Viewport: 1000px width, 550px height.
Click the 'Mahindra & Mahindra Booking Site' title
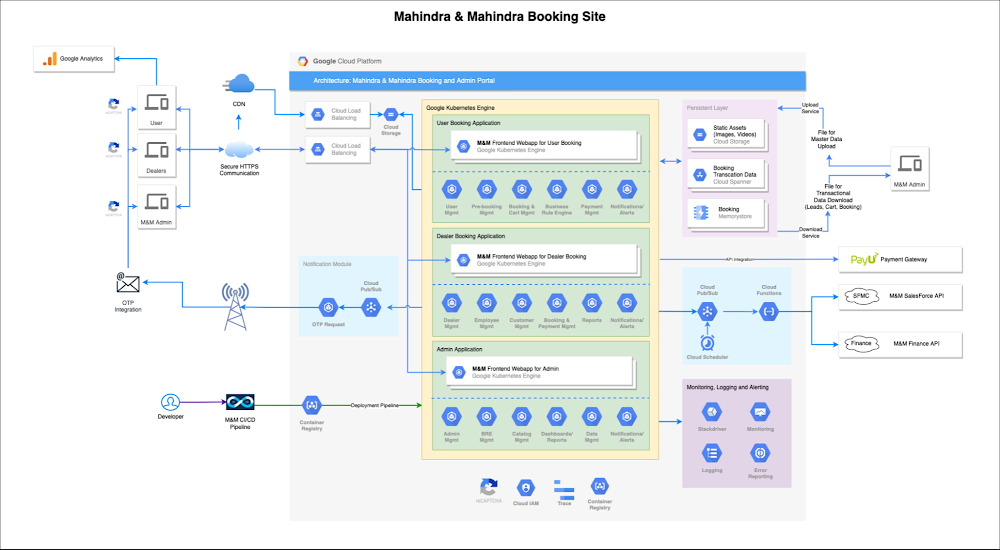click(499, 17)
